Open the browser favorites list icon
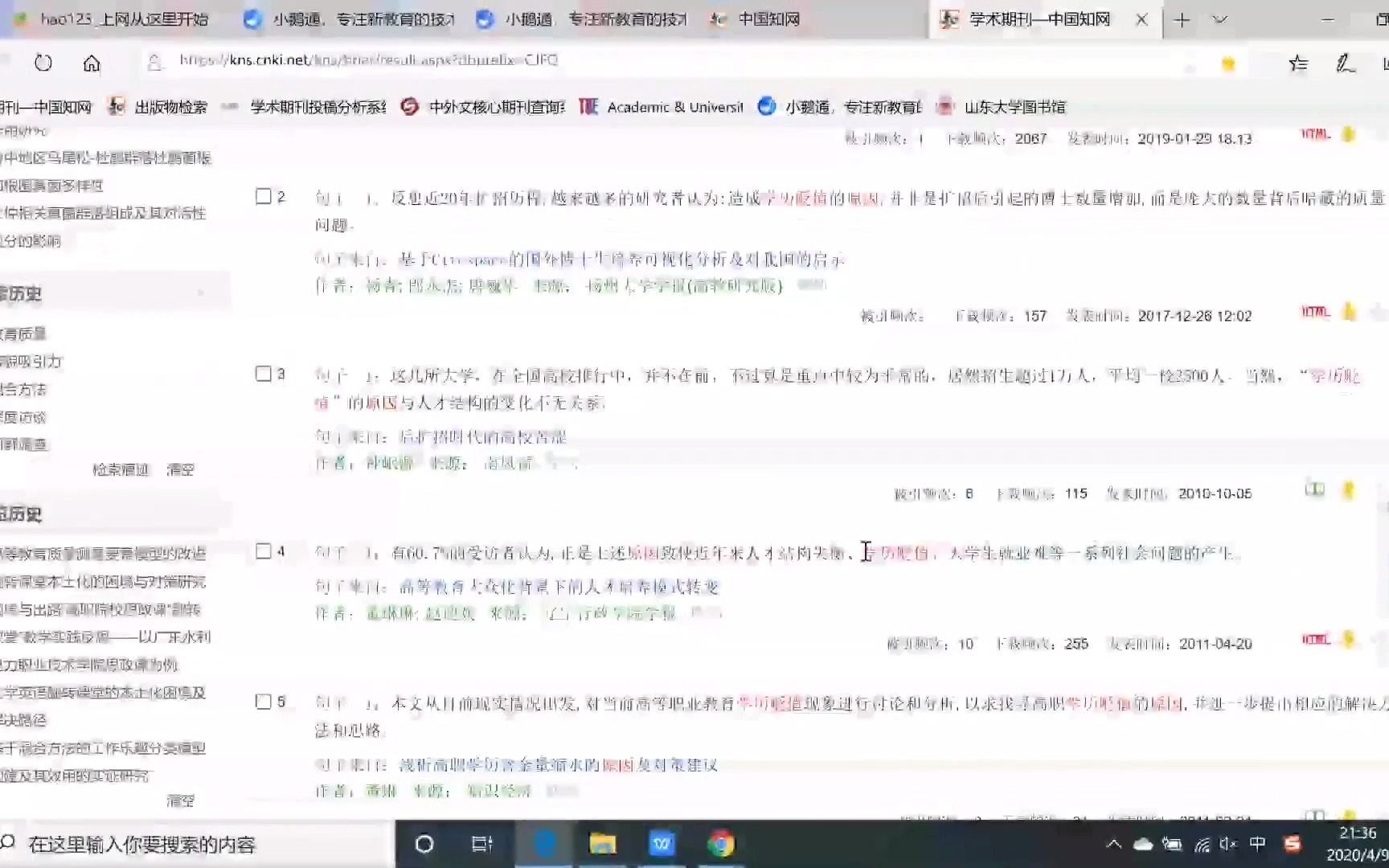 click(1298, 63)
